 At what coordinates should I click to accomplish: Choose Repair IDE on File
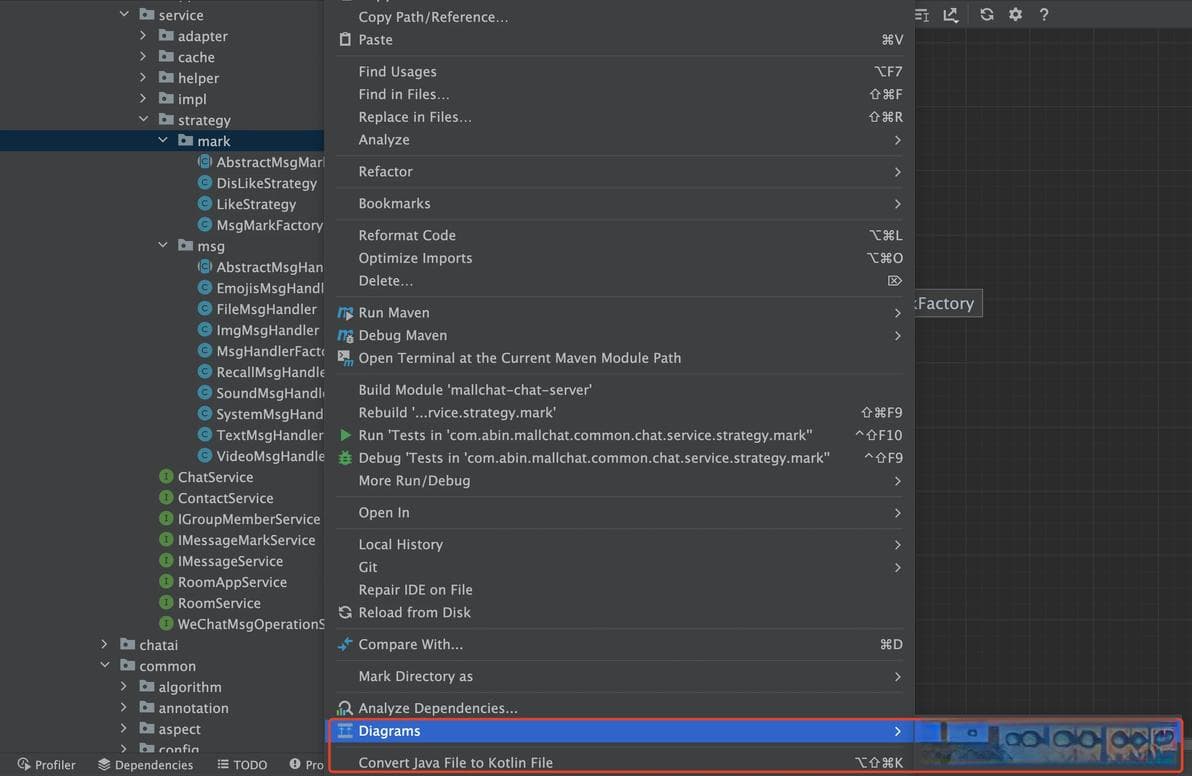[x=620, y=590]
